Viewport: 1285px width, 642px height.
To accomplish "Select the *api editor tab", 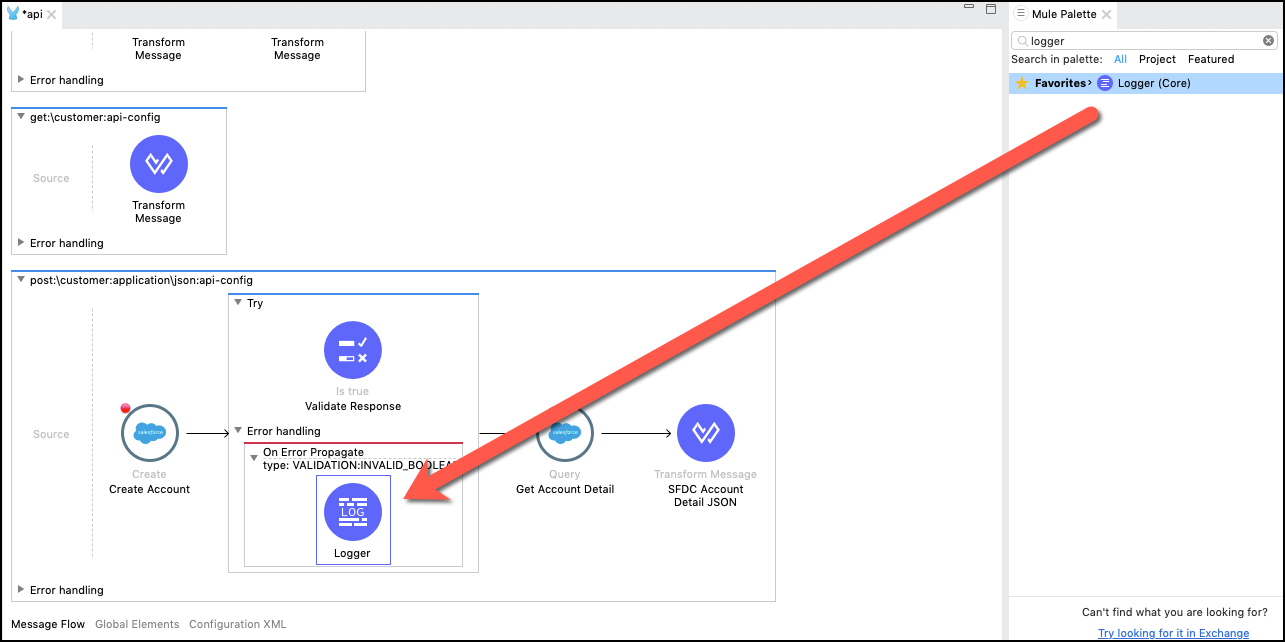I will (x=31, y=15).
